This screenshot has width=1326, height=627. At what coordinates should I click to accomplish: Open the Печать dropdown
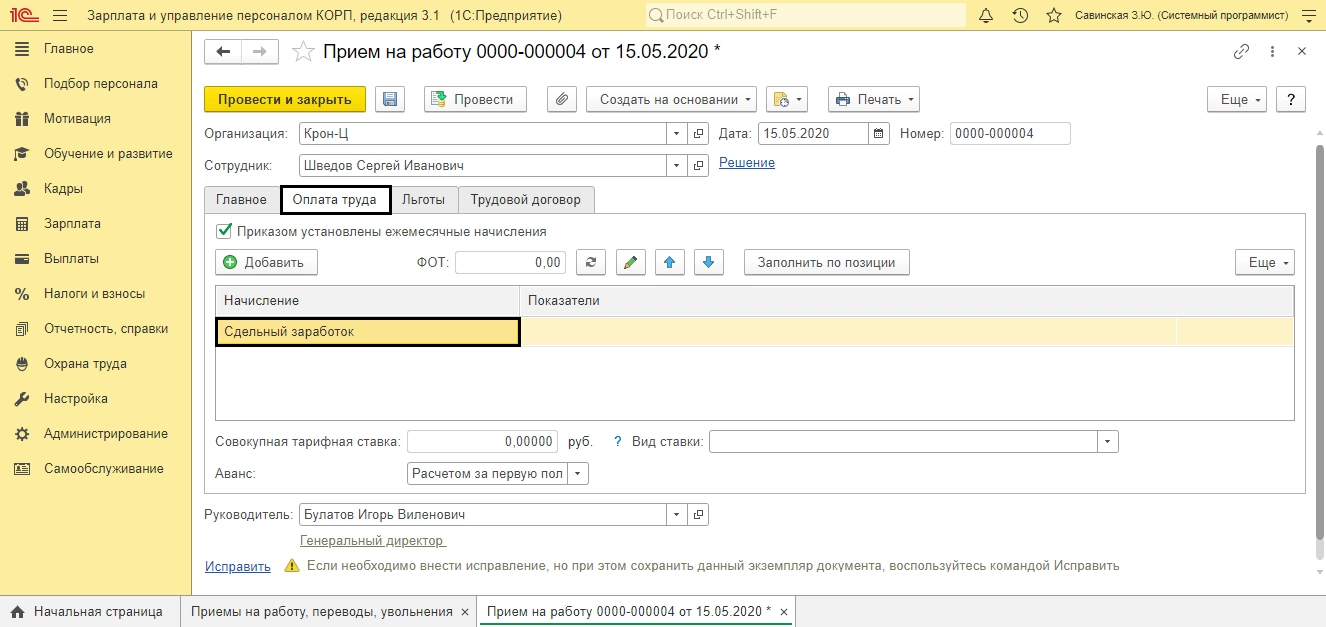873,99
